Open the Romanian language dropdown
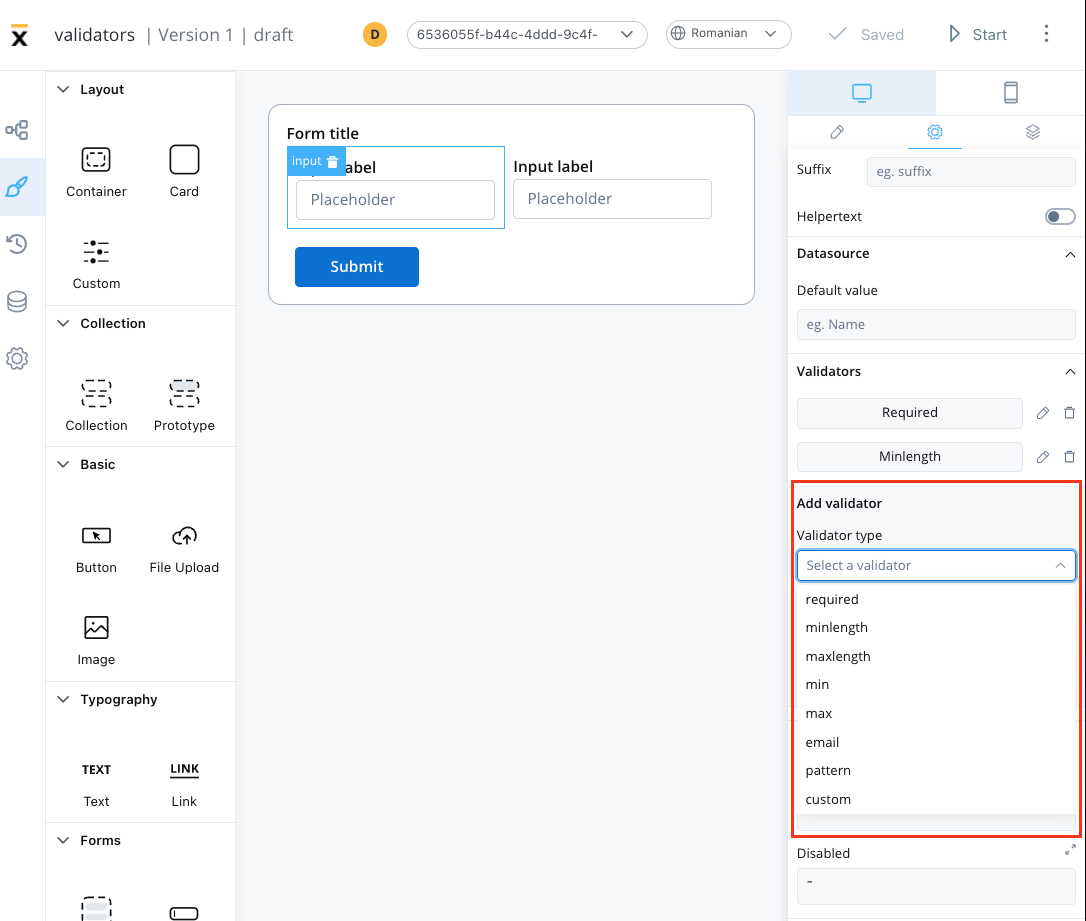Viewport: 1086px width, 921px height. click(x=728, y=34)
